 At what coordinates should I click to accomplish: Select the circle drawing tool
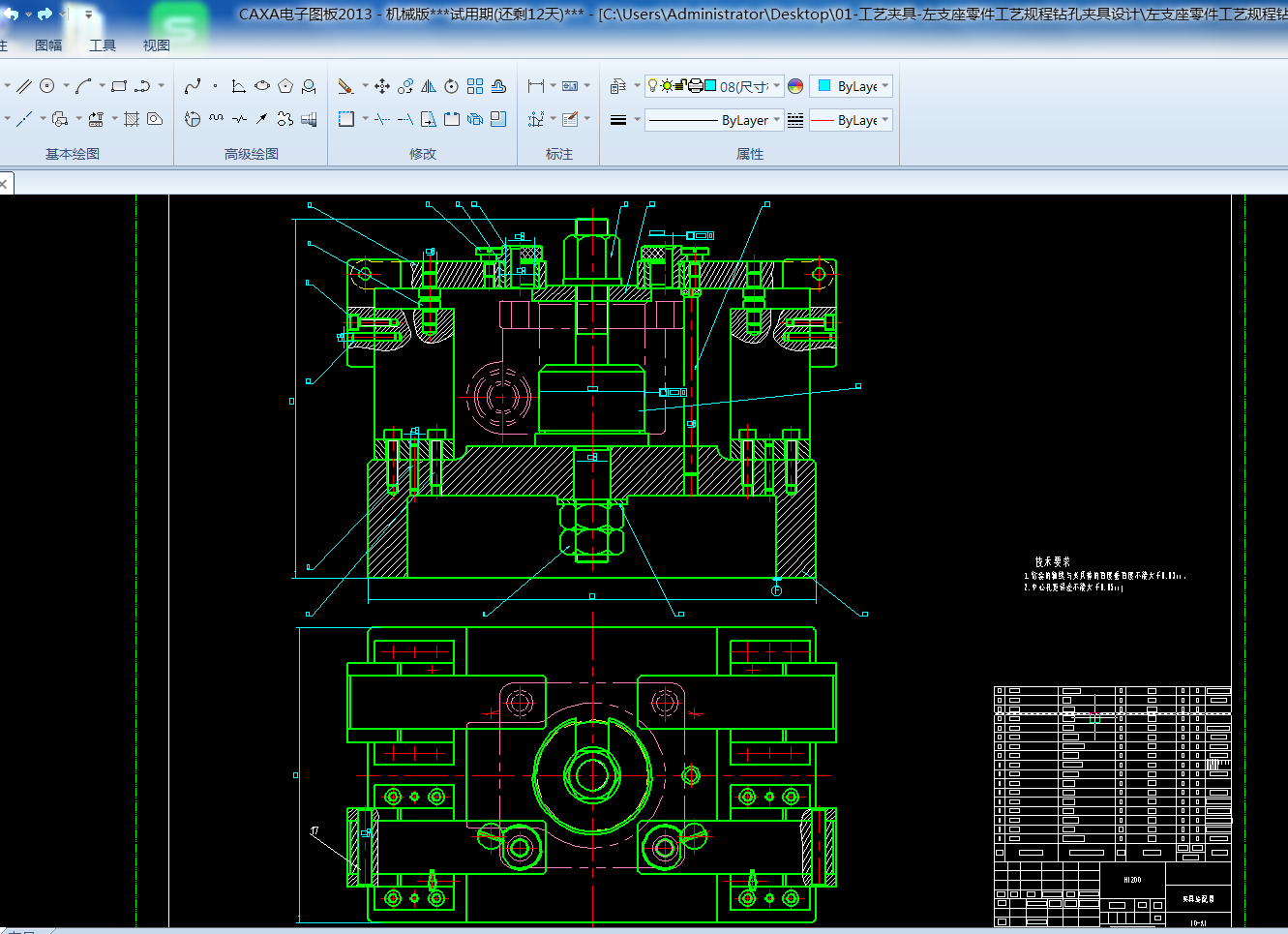pyautogui.click(x=46, y=86)
